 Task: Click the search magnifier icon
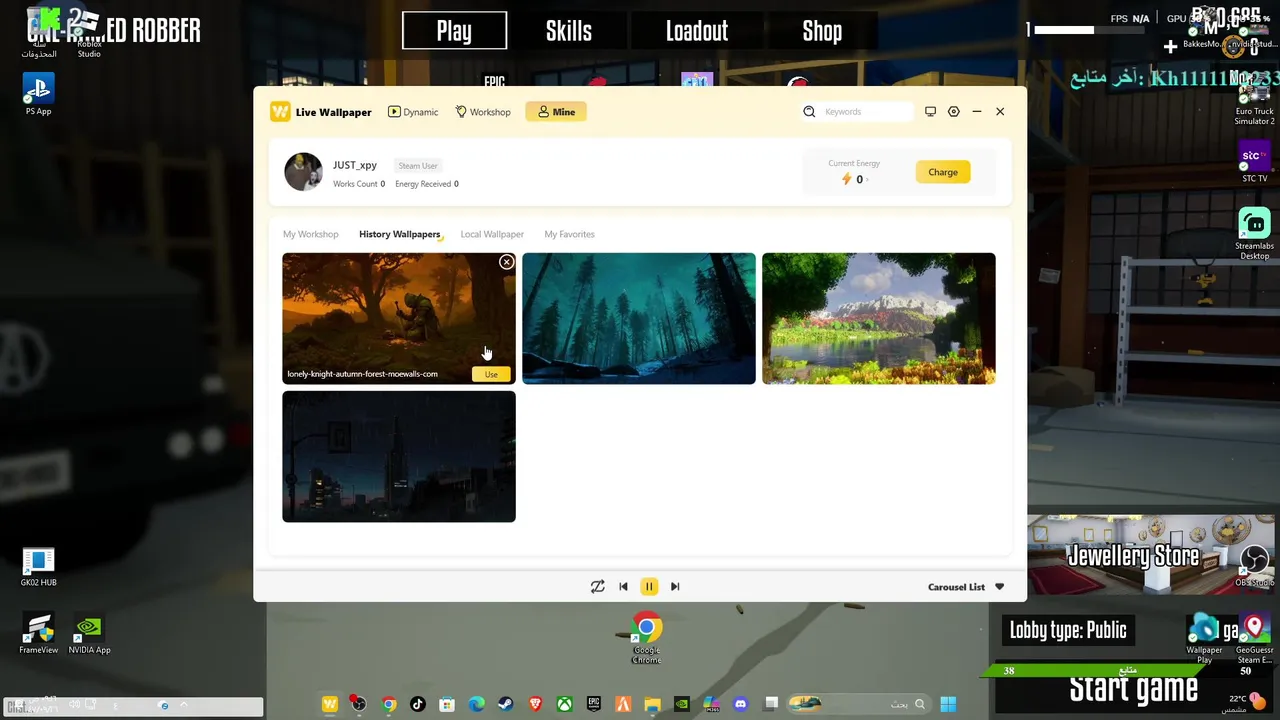pyautogui.click(x=809, y=112)
